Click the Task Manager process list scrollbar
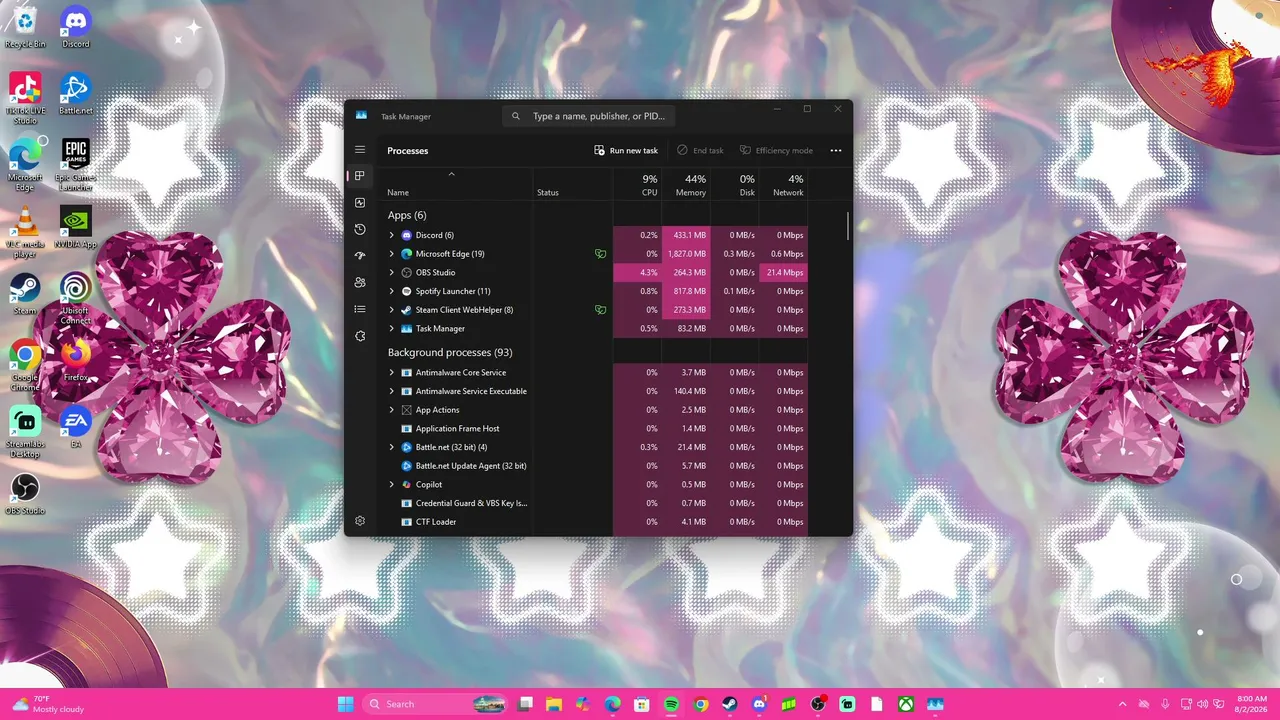This screenshot has height=720, width=1280. [848, 225]
